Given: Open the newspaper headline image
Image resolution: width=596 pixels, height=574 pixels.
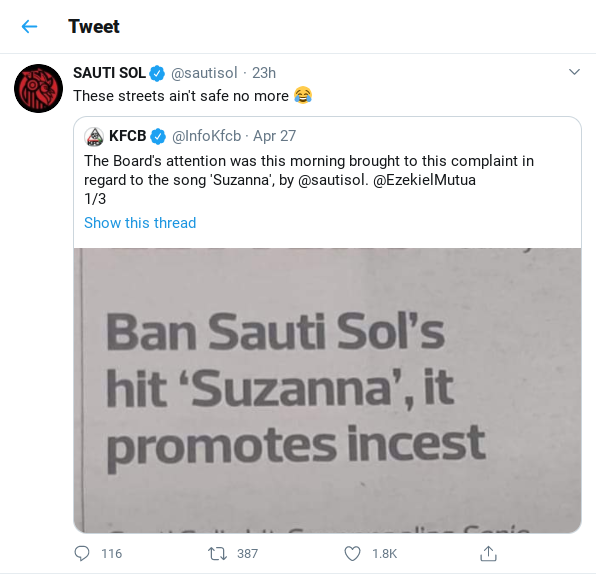Looking at the screenshot, I should tap(327, 390).
